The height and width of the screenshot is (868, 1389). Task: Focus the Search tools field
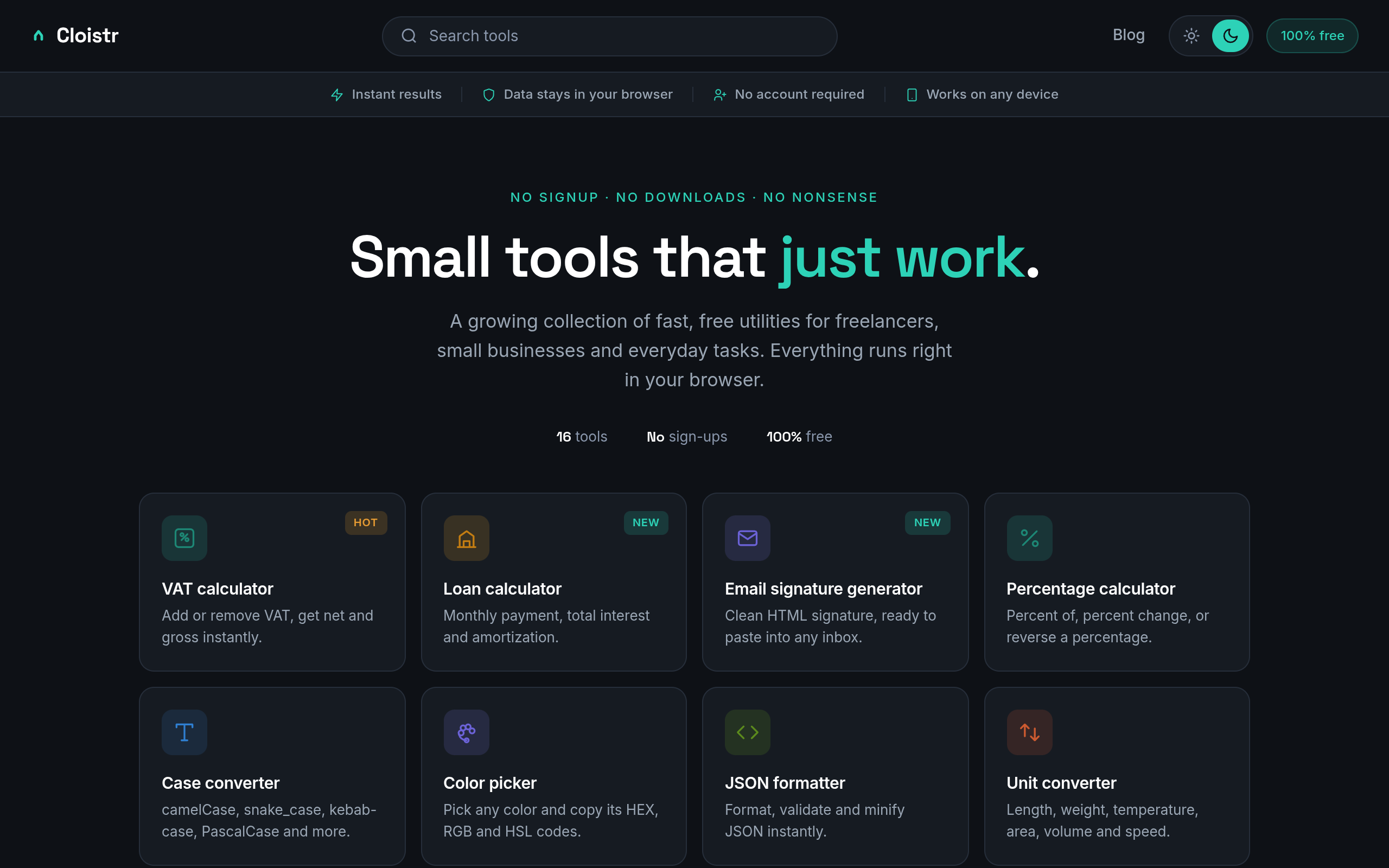tap(609, 36)
